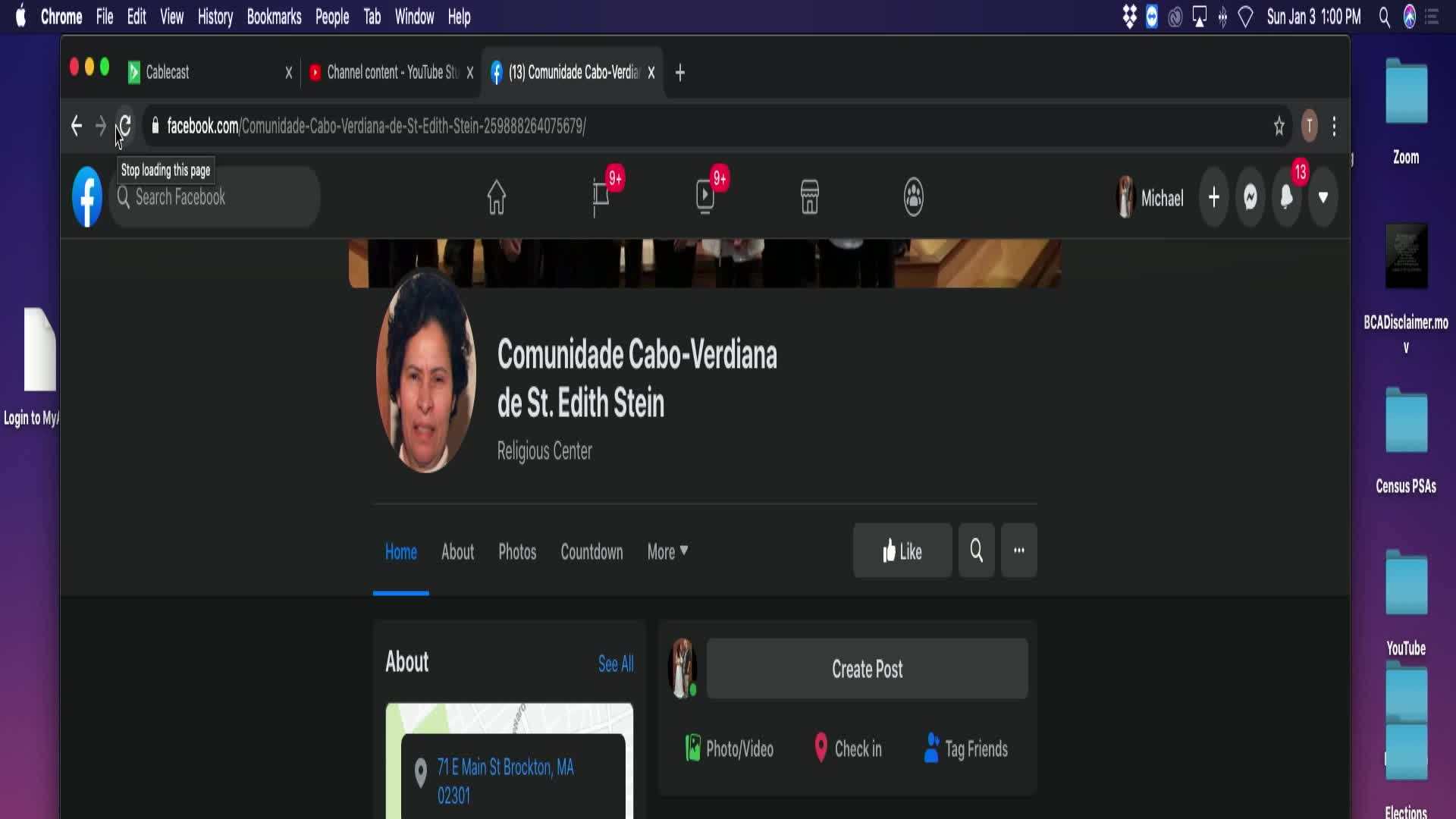Screen dimensions: 1456x819
Task: Open the Facebook Watch video icon
Action: [705, 197]
